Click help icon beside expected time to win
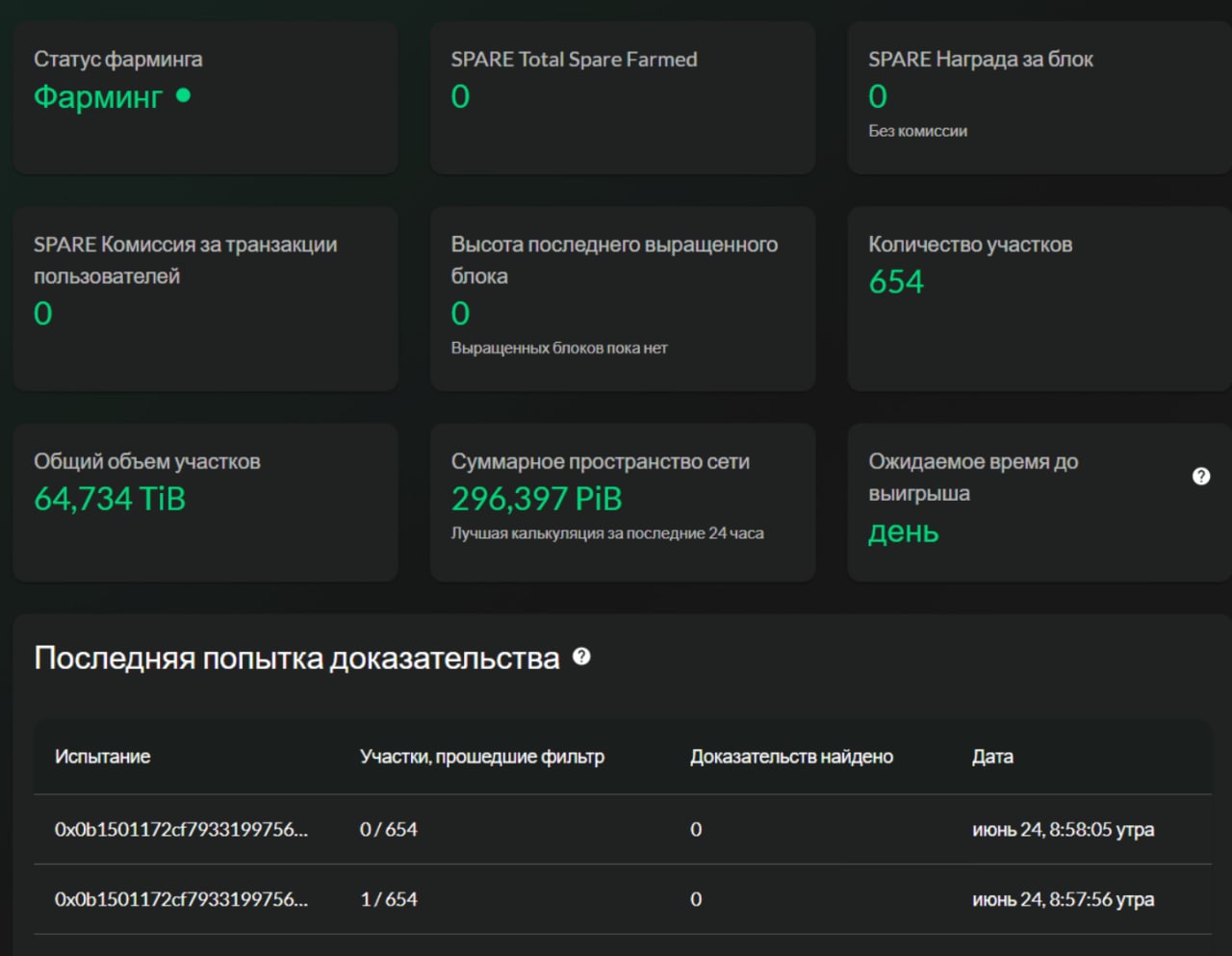Screen dimensions: 1232x956 point(1200,476)
